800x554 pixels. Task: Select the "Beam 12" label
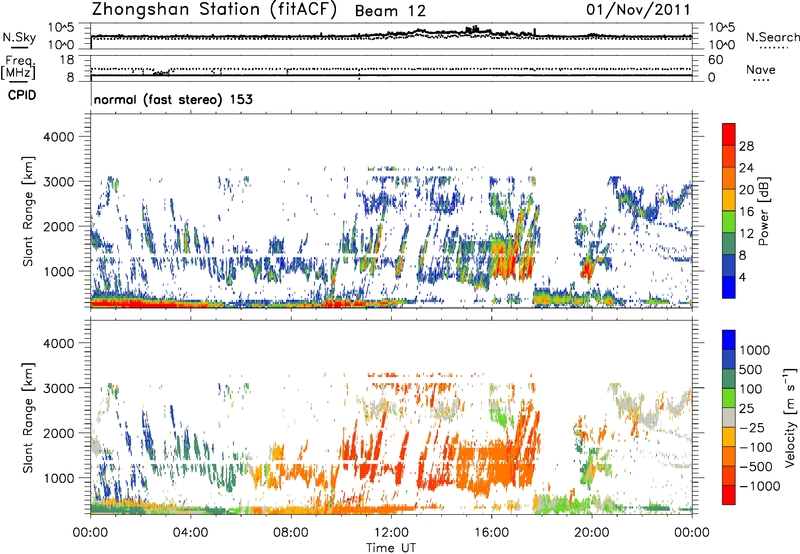point(390,11)
